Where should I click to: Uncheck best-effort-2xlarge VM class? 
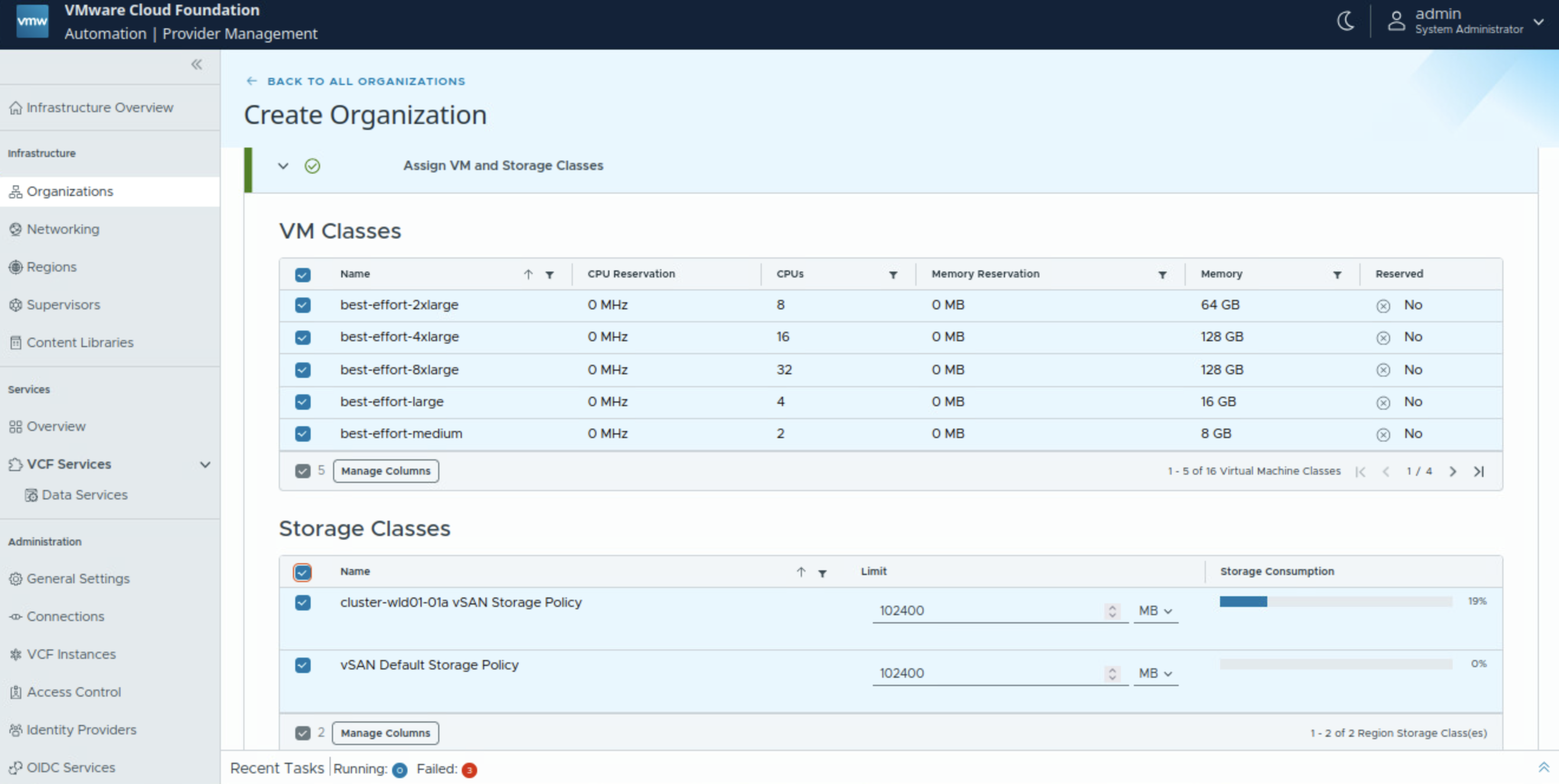(x=302, y=305)
